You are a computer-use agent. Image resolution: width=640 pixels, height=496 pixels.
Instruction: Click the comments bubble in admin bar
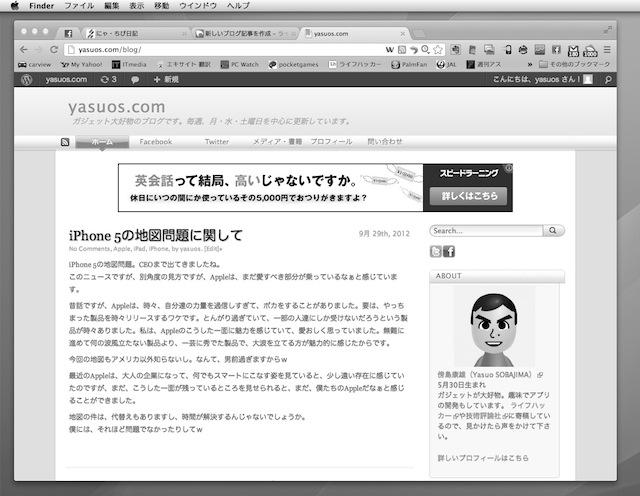135,80
